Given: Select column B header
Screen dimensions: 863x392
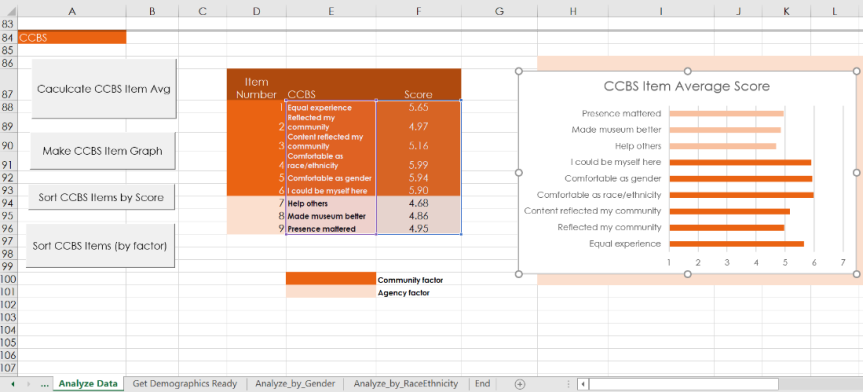Looking at the screenshot, I should (x=152, y=11).
